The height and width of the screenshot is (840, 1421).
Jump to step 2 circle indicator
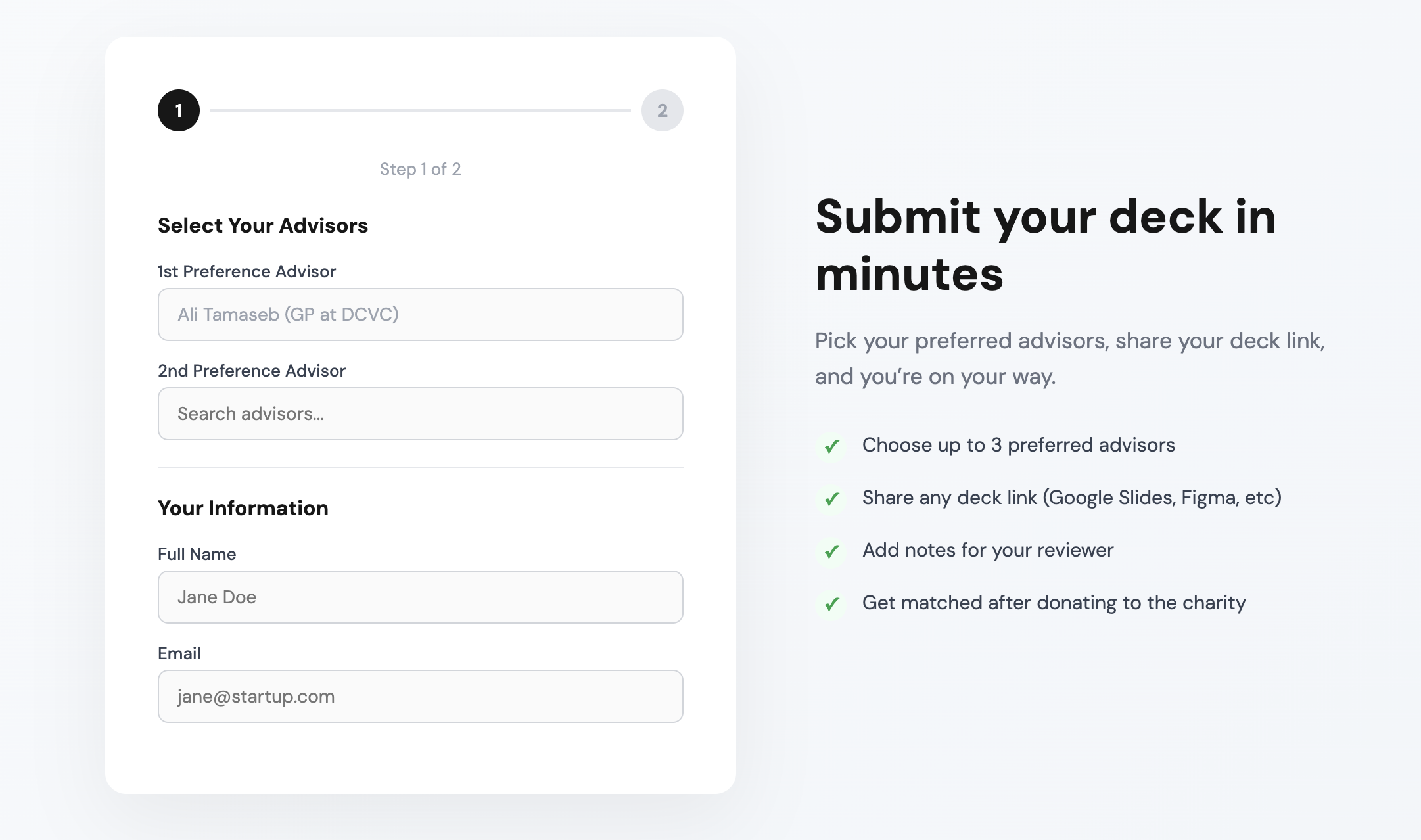coord(662,110)
